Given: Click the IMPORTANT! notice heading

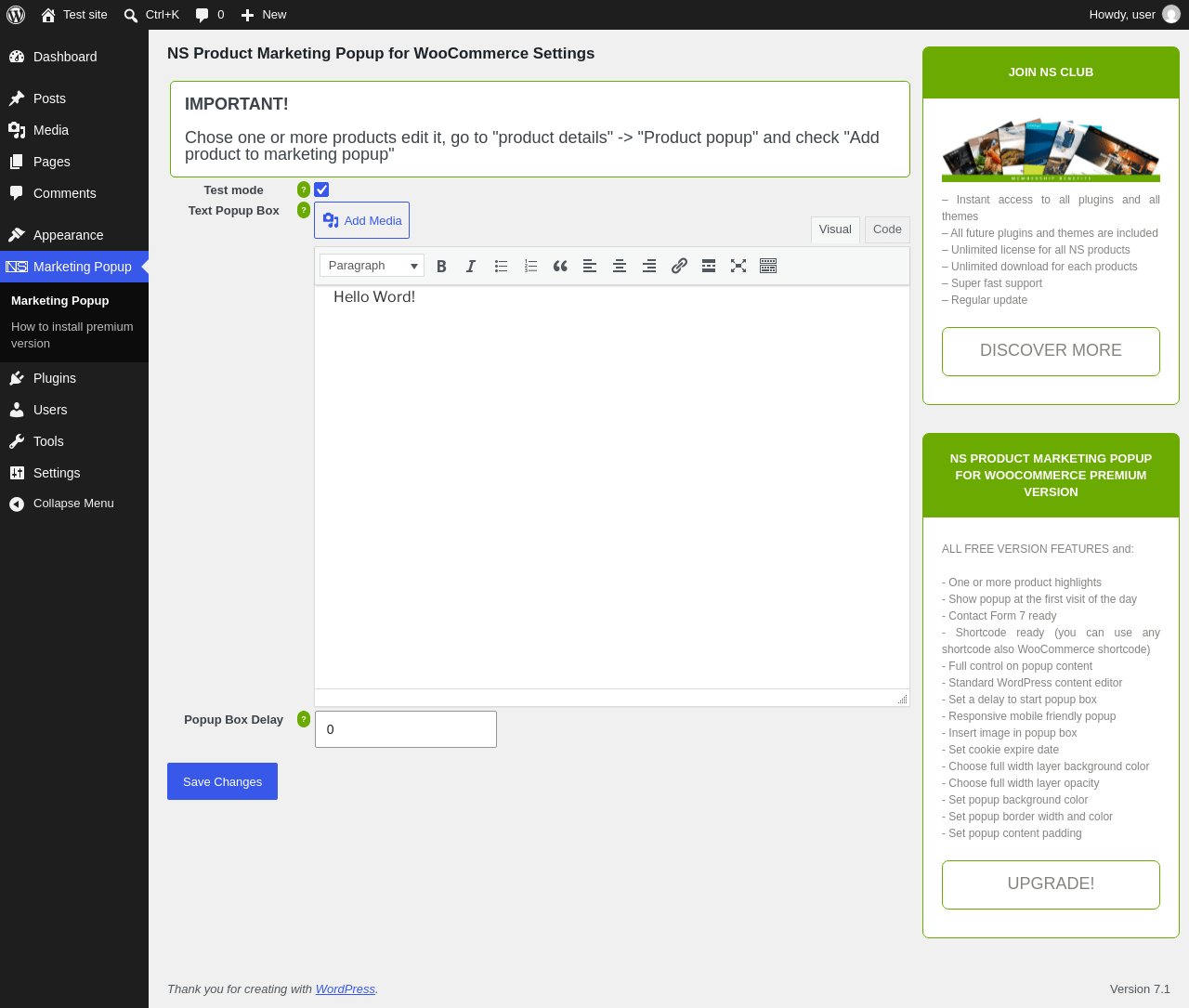Looking at the screenshot, I should click(237, 104).
